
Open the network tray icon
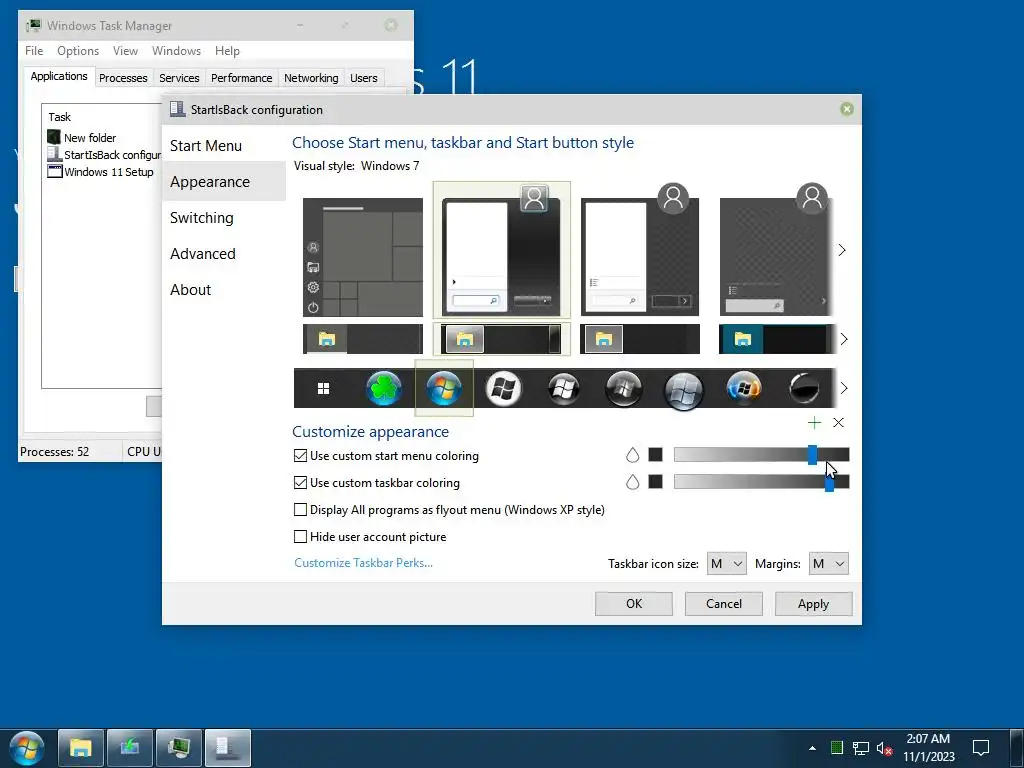click(861, 748)
